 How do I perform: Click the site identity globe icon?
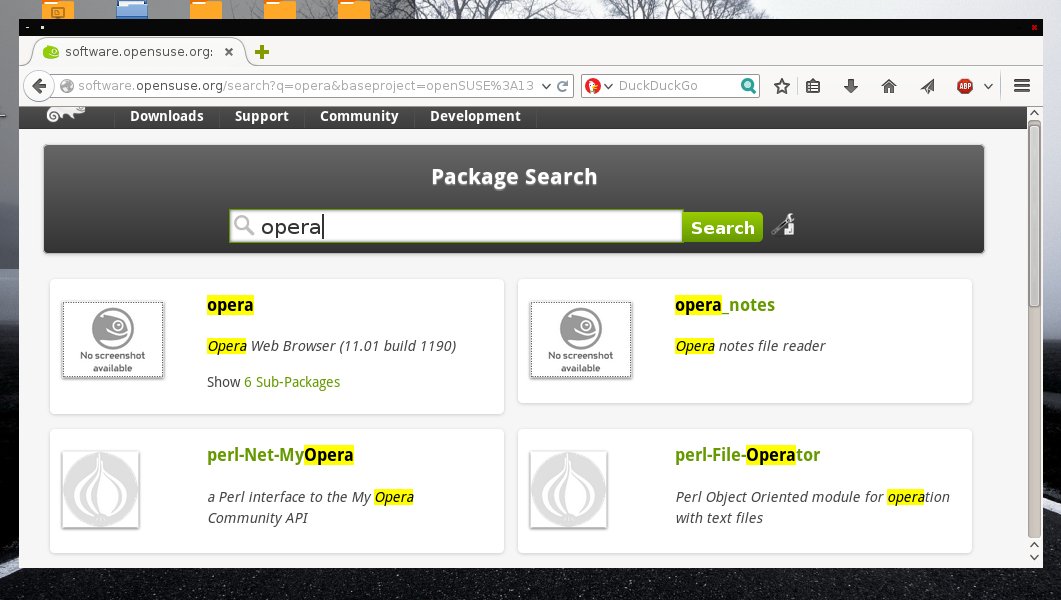point(67,86)
